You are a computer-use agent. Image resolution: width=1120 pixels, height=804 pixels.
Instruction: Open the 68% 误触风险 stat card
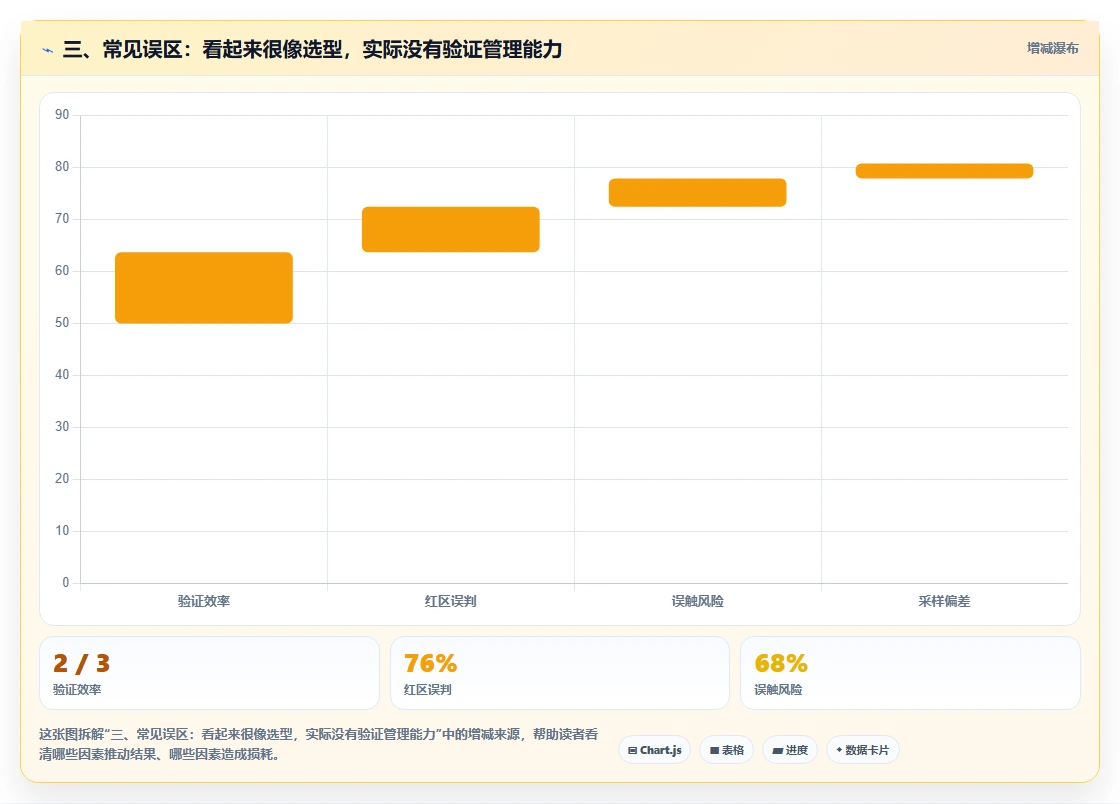tap(910, 673)
